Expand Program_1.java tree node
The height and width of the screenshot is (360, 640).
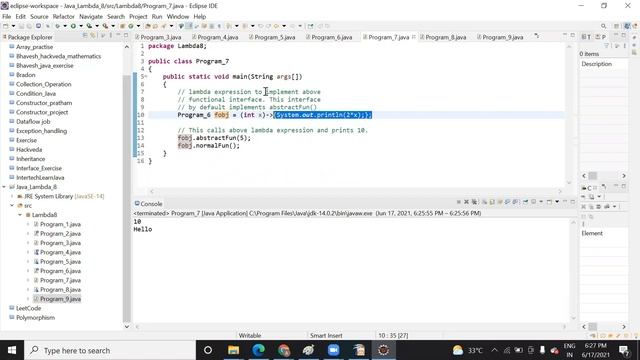tap(28, 224)
